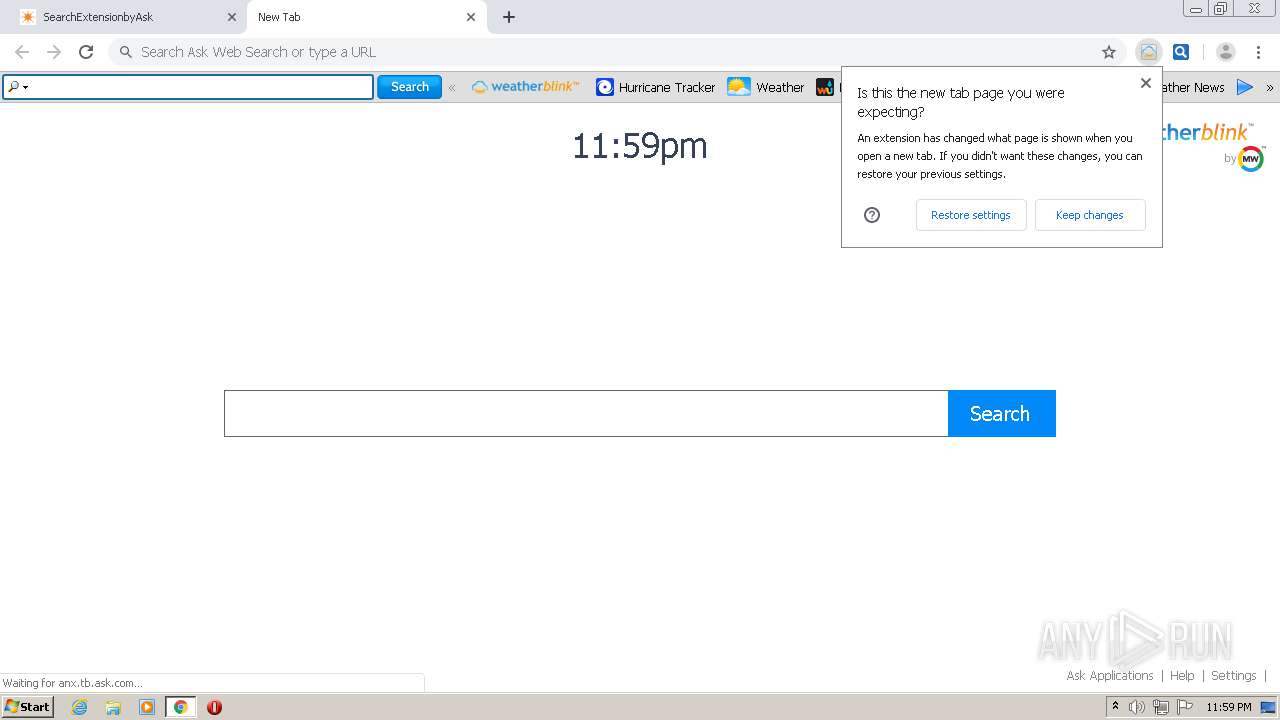Viewport: 1280px width, 720px height.
Task: Open the system tray volume icon
Action: 1137,707
